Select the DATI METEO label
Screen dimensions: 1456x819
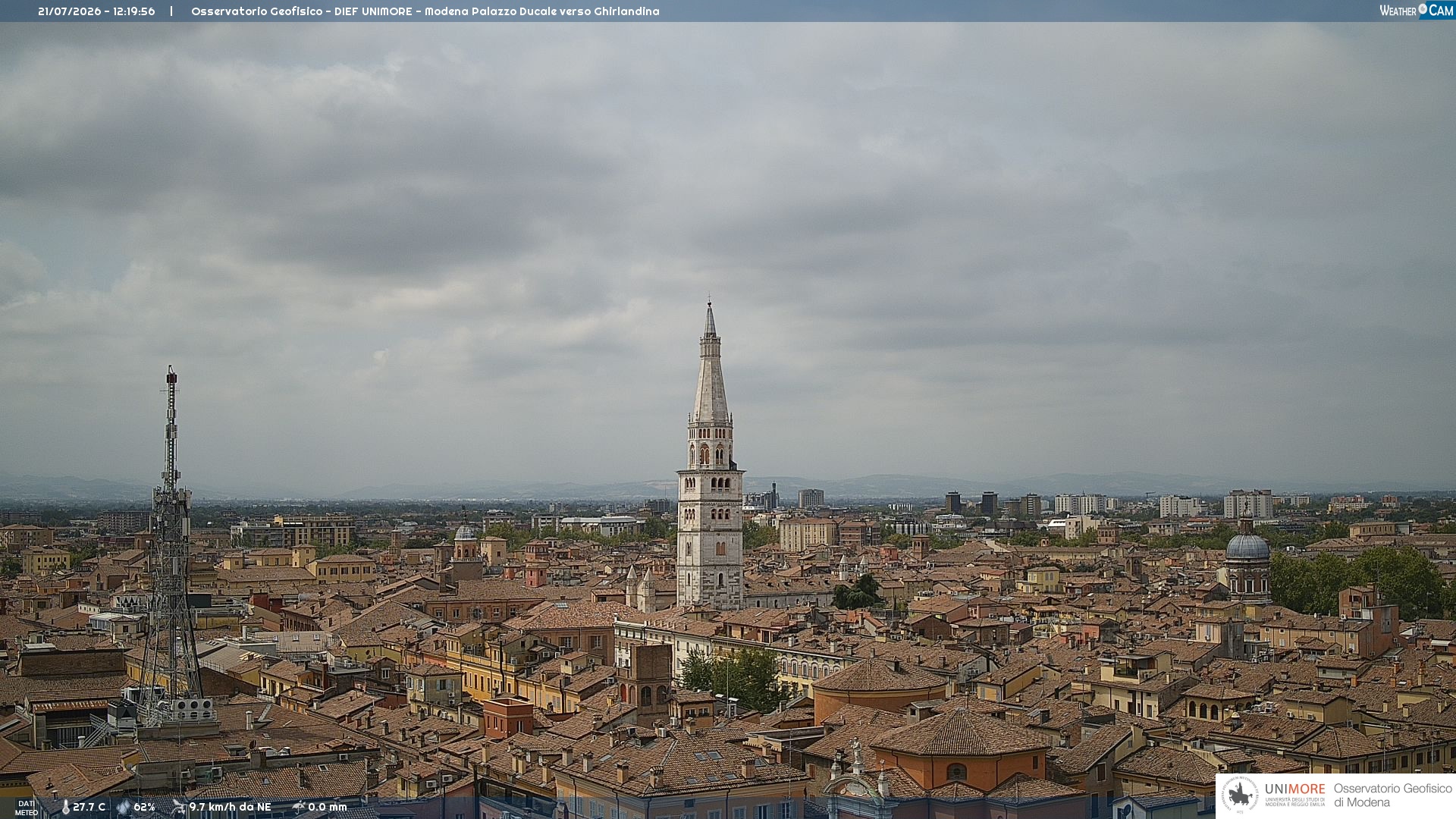pyautogui.click(x=27, y=808)
